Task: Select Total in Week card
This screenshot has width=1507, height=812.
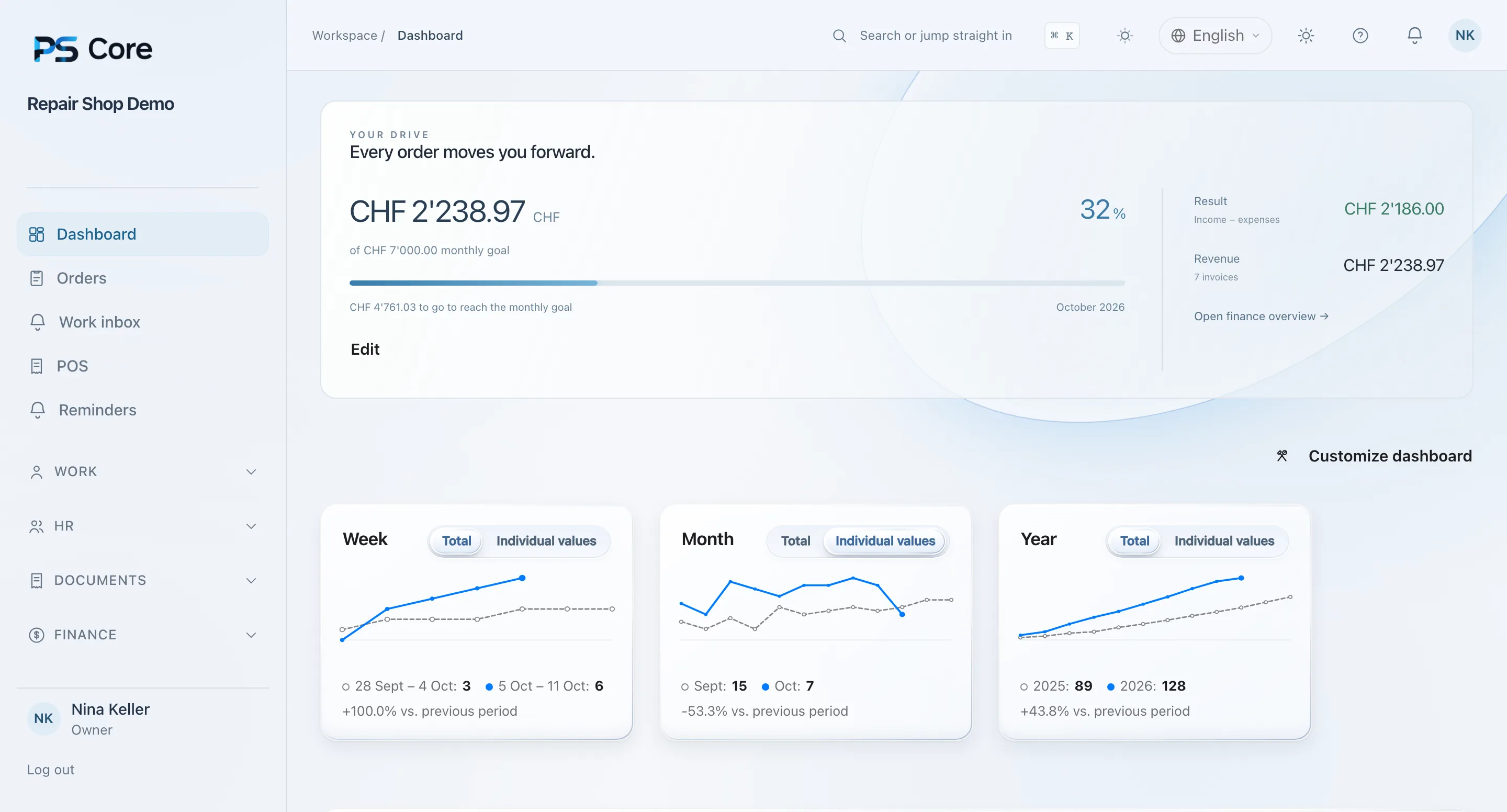Action: 456,540
